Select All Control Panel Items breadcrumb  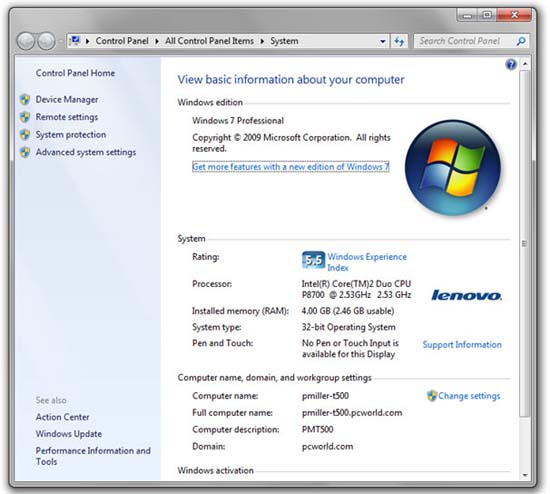click(x=209, y=41)
